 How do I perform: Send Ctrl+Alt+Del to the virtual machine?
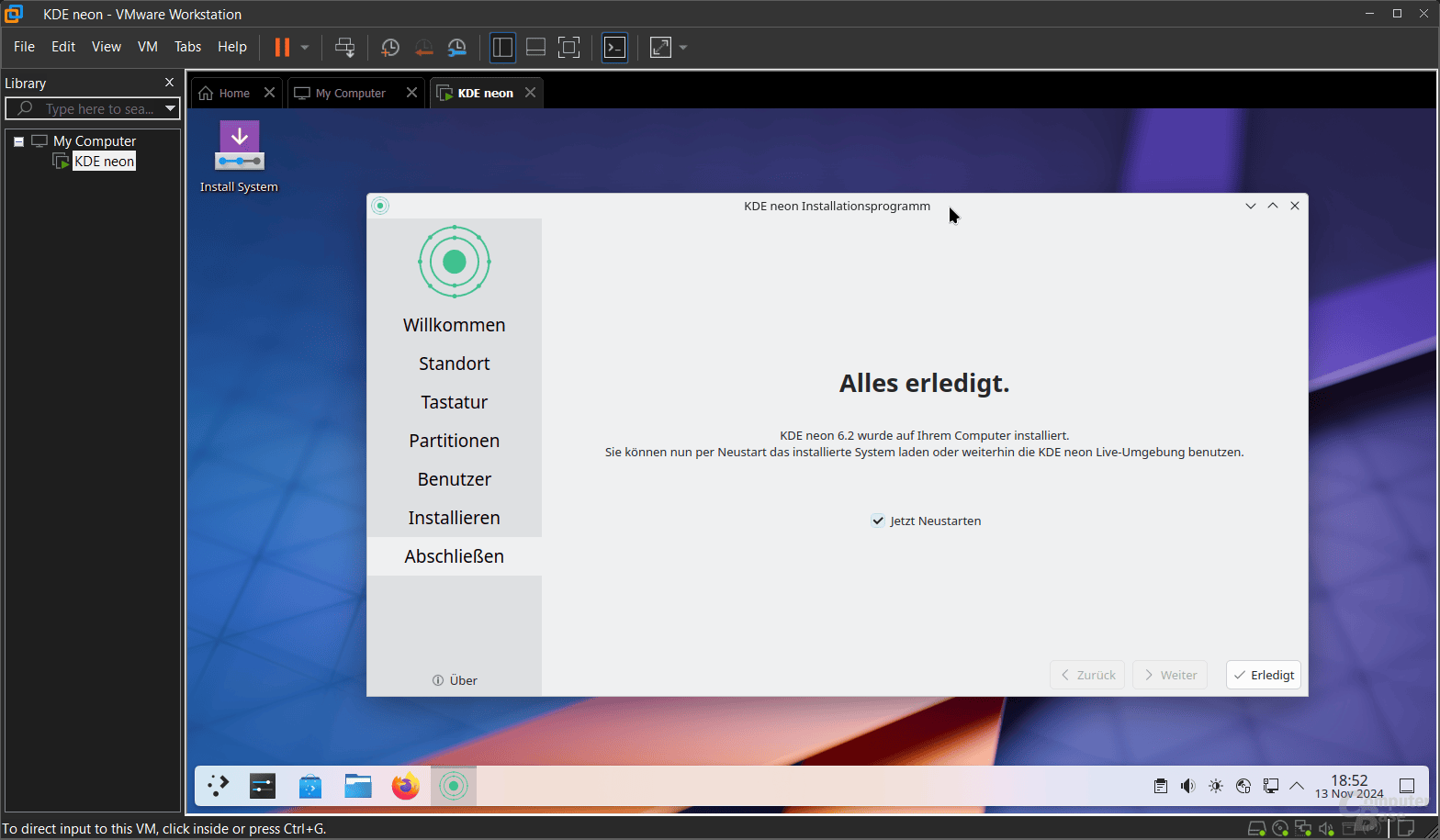coord(345,47)
